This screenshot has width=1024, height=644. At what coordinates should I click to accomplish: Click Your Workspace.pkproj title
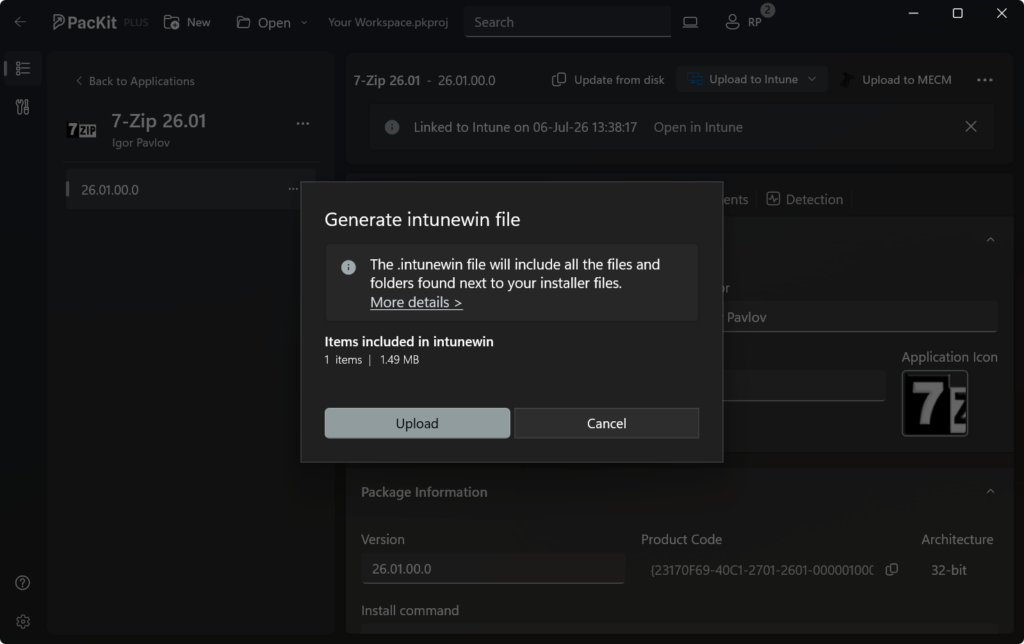[388, 22]
